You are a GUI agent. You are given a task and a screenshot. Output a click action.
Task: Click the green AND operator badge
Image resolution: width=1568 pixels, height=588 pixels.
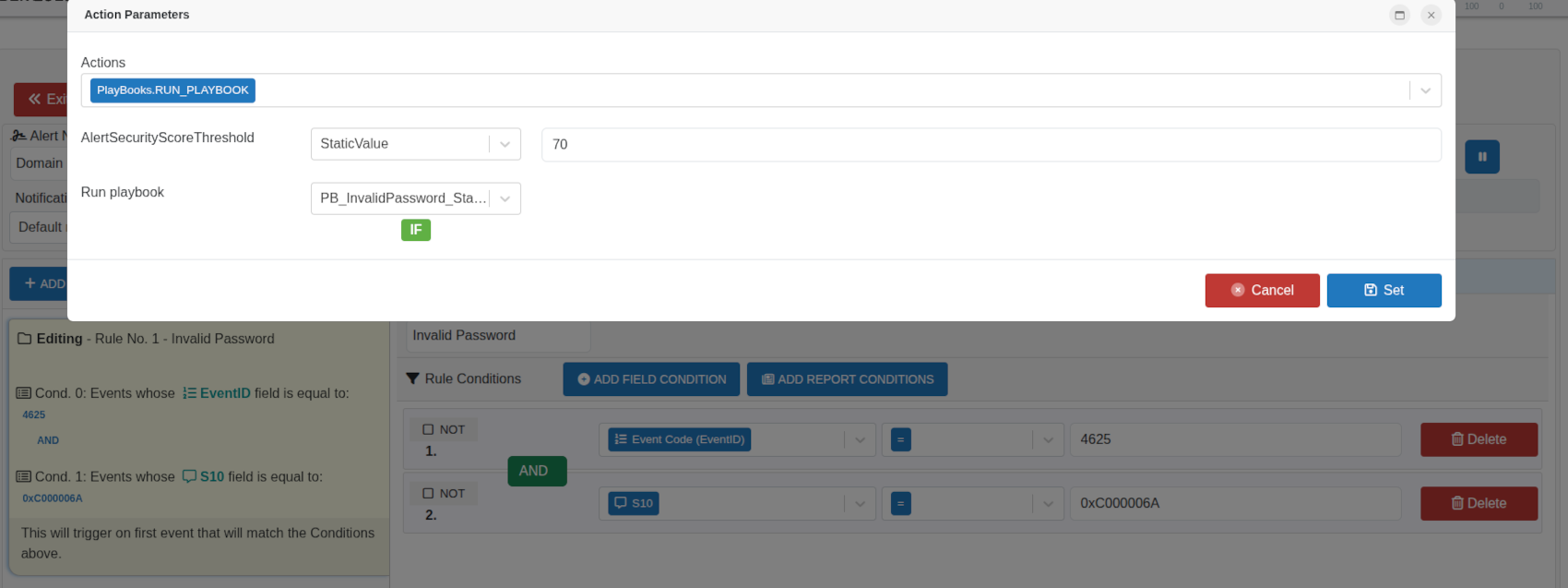(536, 471)
